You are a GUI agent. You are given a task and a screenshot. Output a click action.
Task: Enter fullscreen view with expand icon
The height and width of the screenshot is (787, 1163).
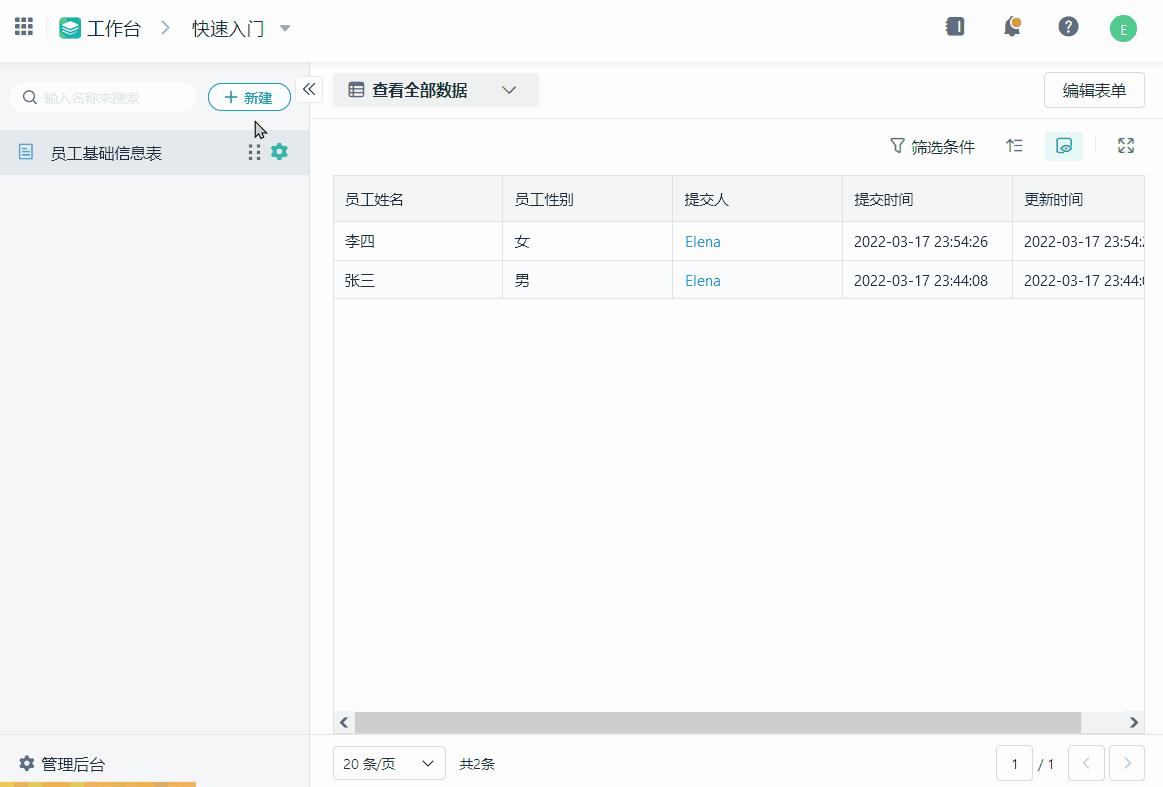1125,146
